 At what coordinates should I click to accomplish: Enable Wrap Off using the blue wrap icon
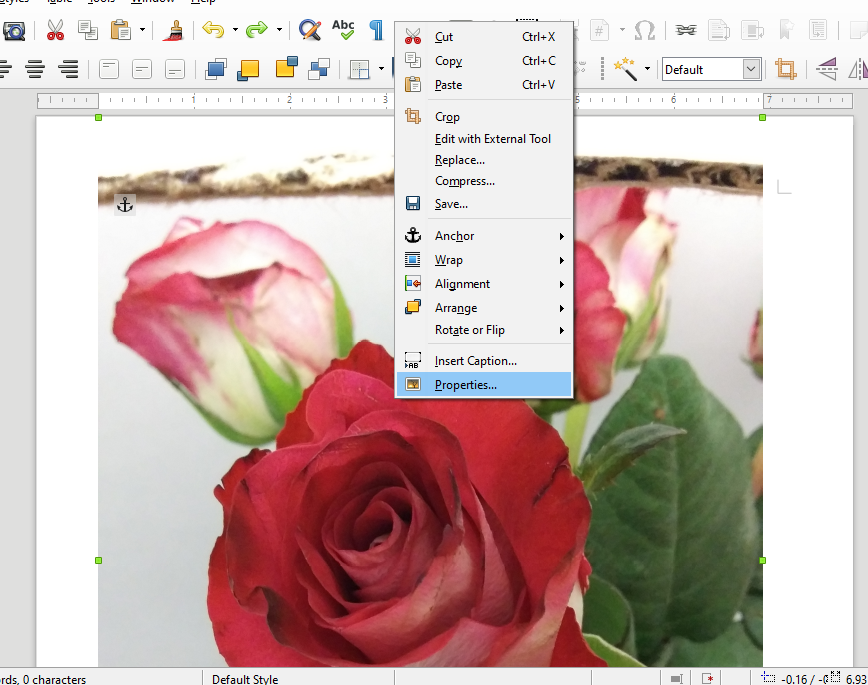click(215, 68)
